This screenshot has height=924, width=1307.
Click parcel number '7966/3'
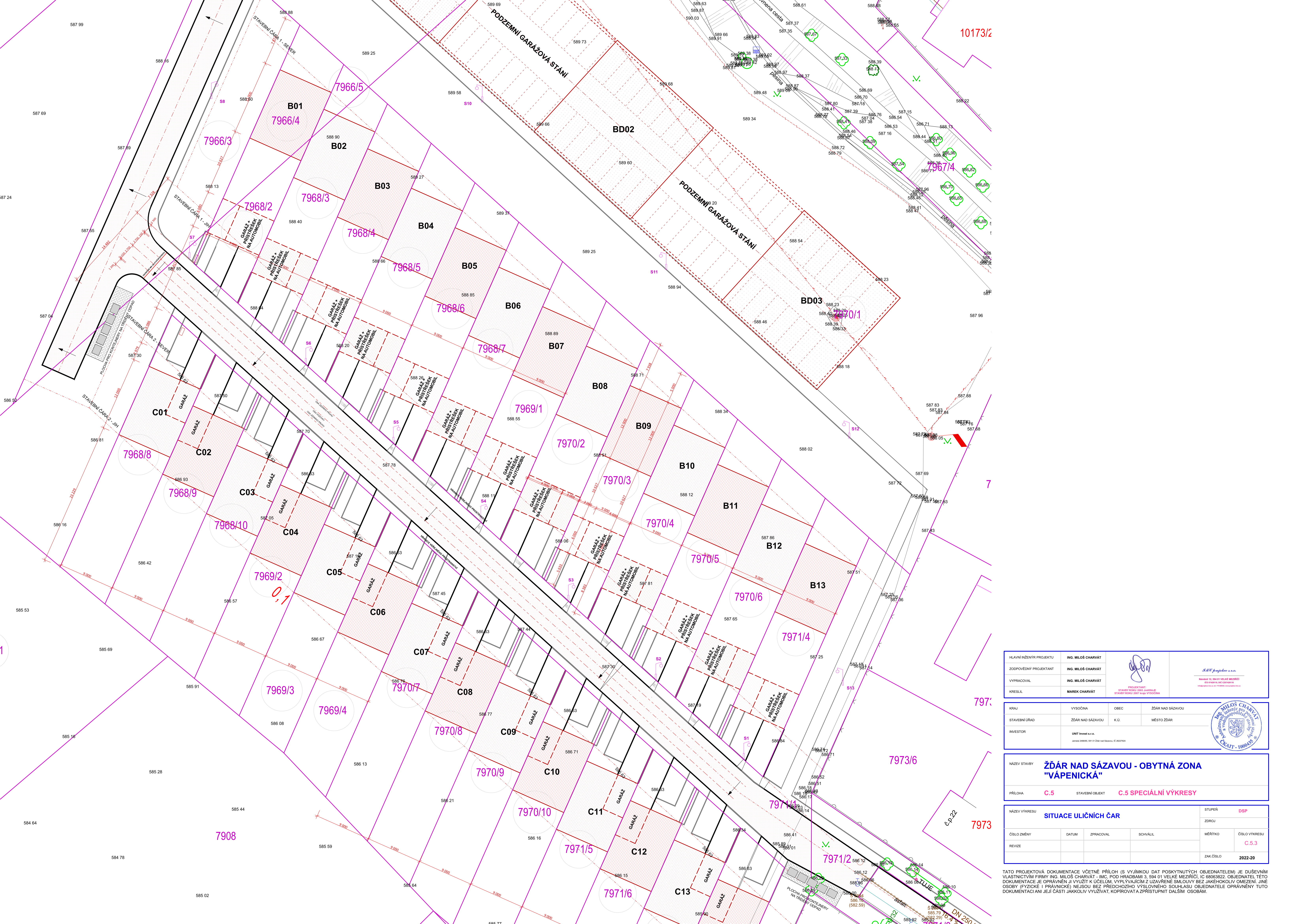click(218, 141)
